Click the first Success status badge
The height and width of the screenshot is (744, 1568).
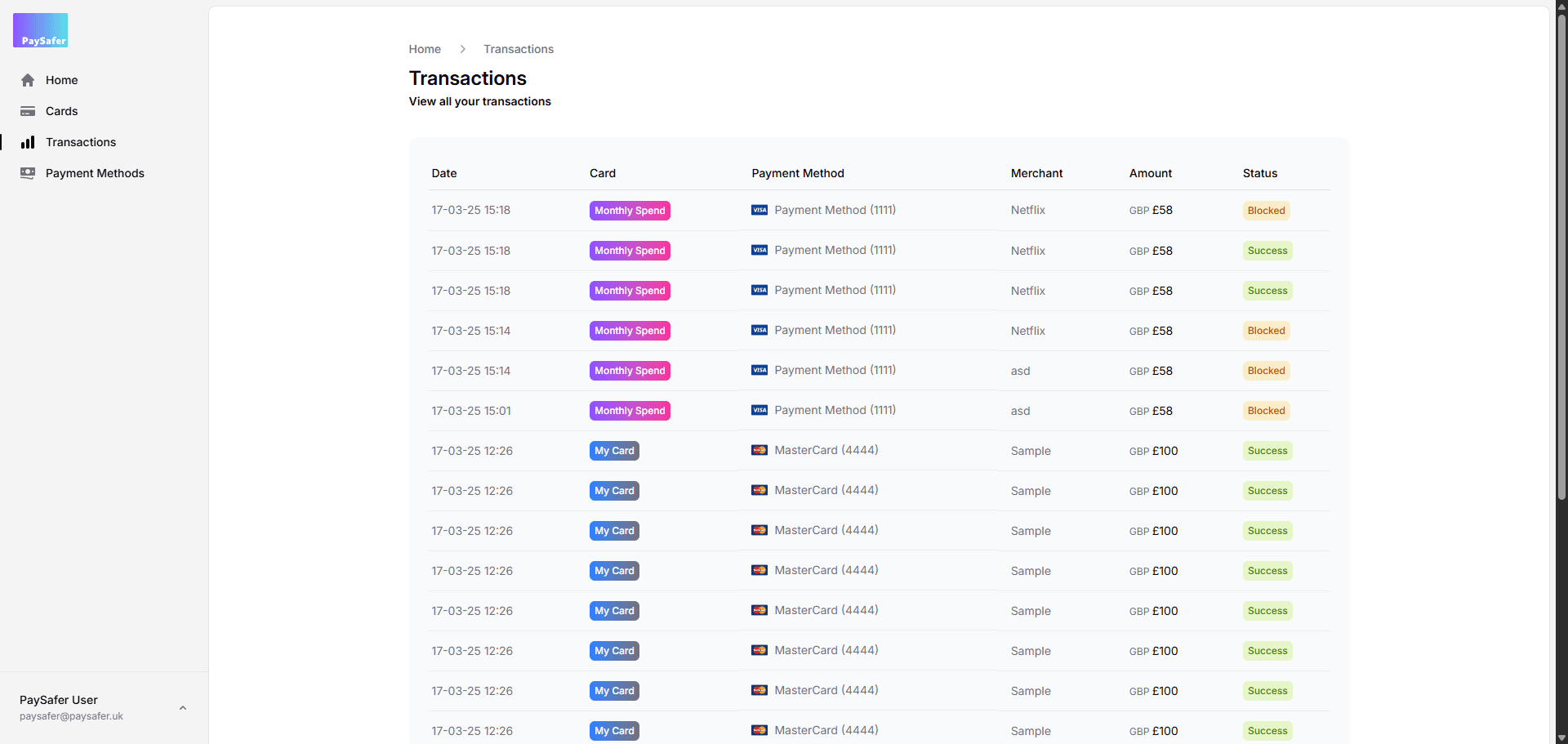coord(1267,251)
